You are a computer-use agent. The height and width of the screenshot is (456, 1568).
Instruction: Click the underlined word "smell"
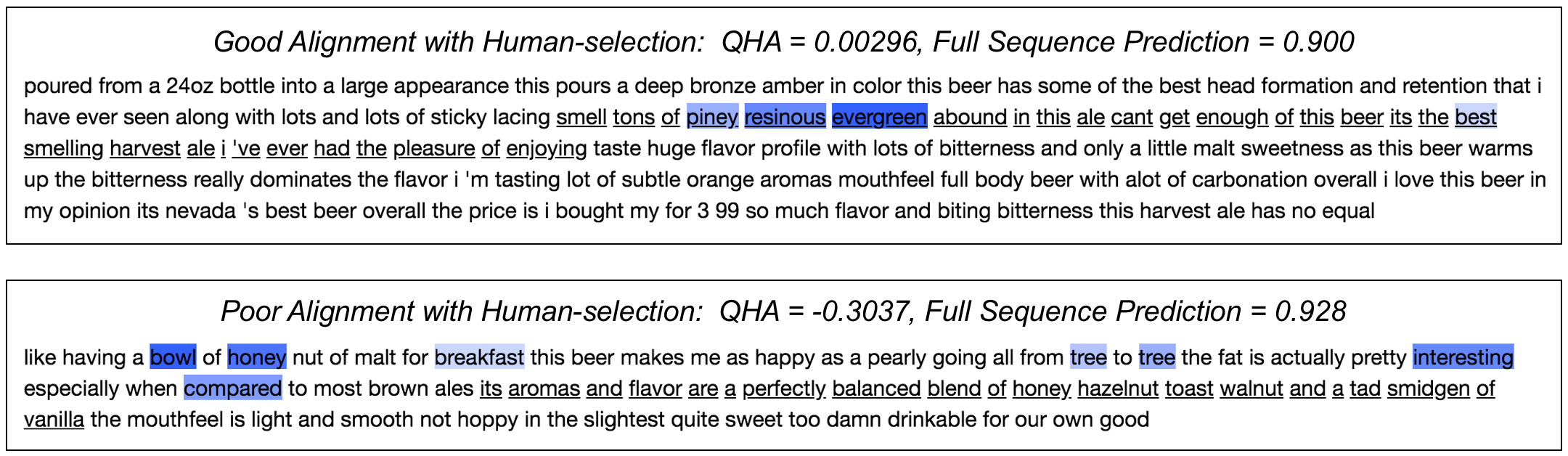click(x=581, y=117)
